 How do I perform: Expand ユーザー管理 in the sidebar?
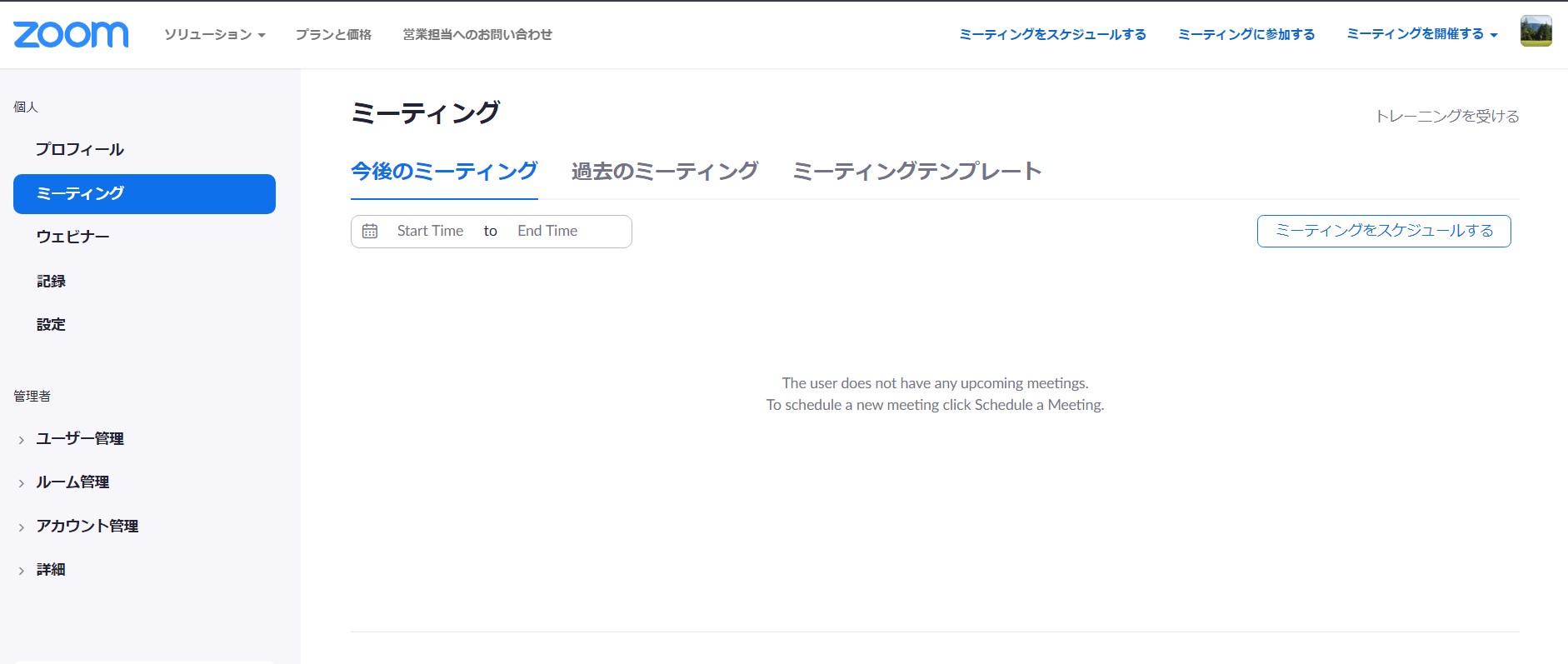(79, 439)
